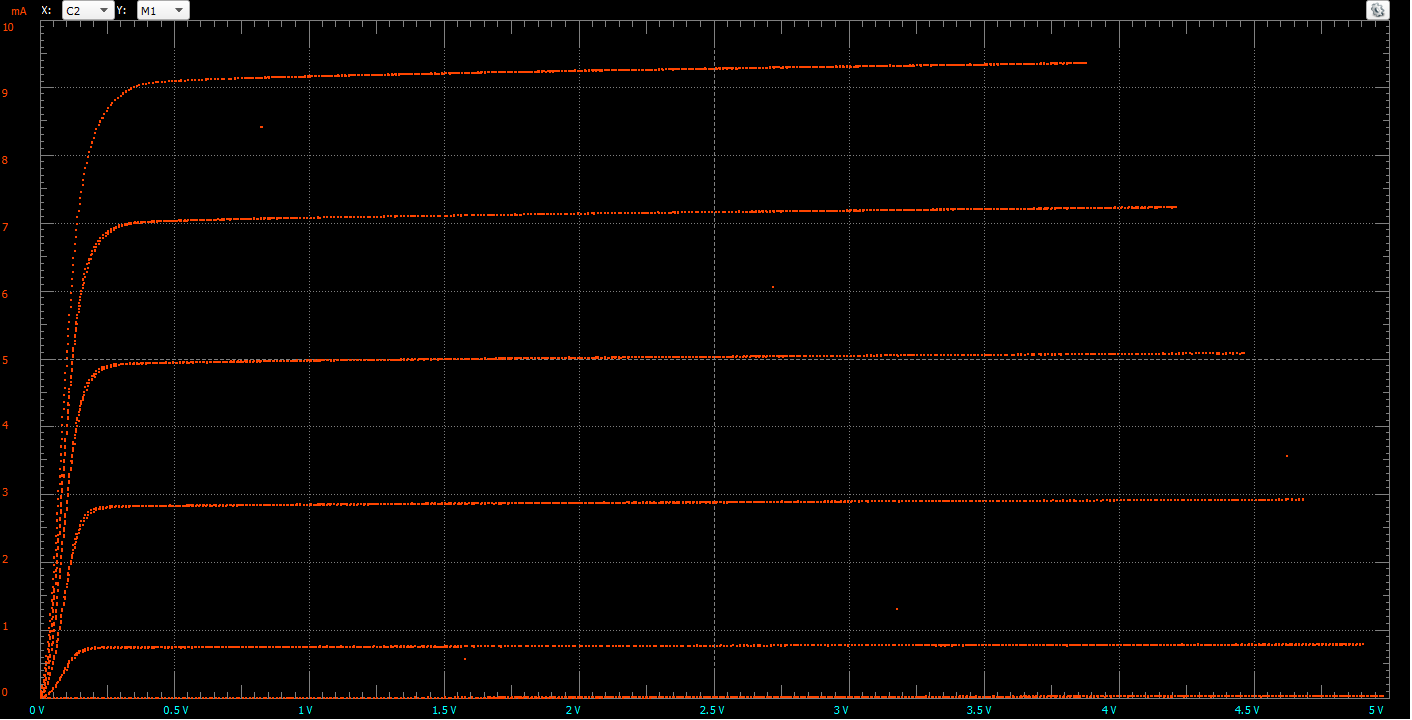Screen dimensions: 1412x720
Task: Click the isolated data point near 6 mA
Action: point(773,287)
